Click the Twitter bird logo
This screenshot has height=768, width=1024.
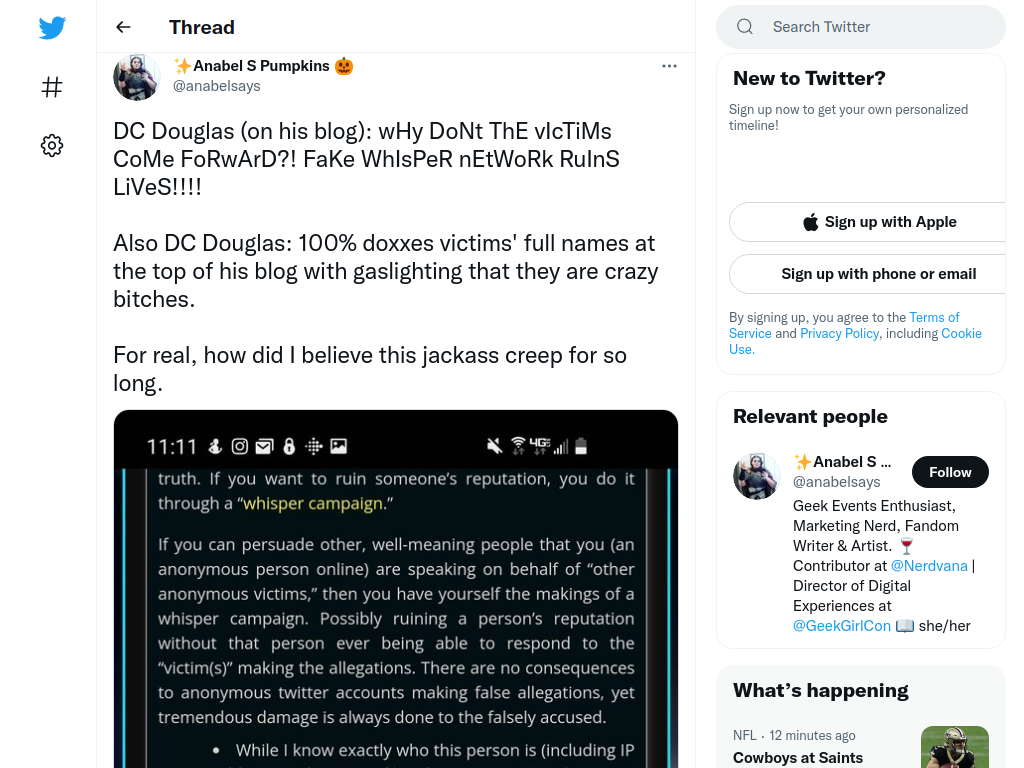[52, 27]
